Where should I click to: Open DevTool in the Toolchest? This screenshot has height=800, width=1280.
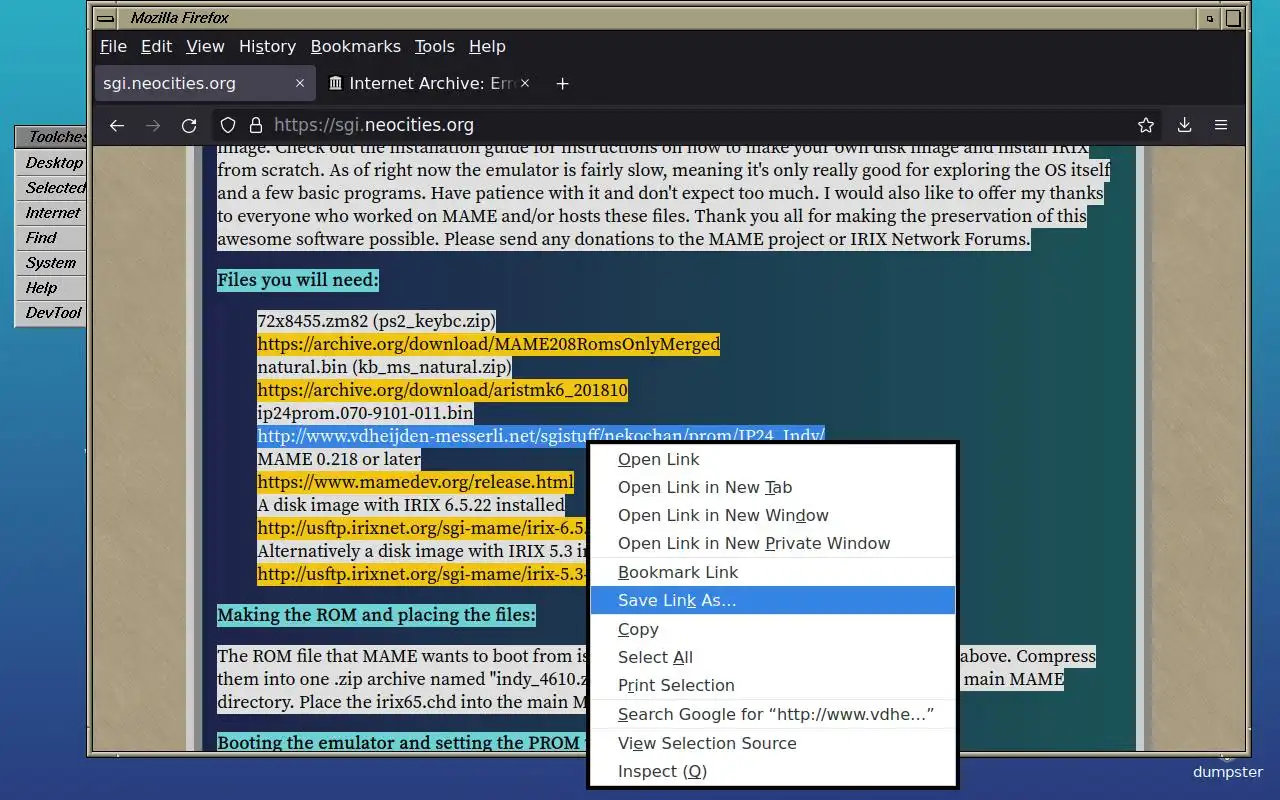pyautogui.click(x=53, y=313)
